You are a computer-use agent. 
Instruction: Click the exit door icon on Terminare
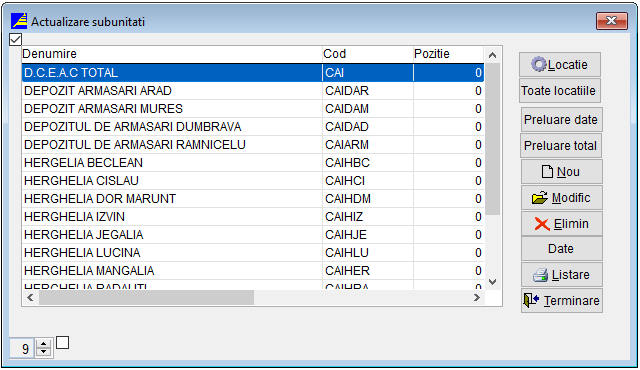tap(531, 301)
